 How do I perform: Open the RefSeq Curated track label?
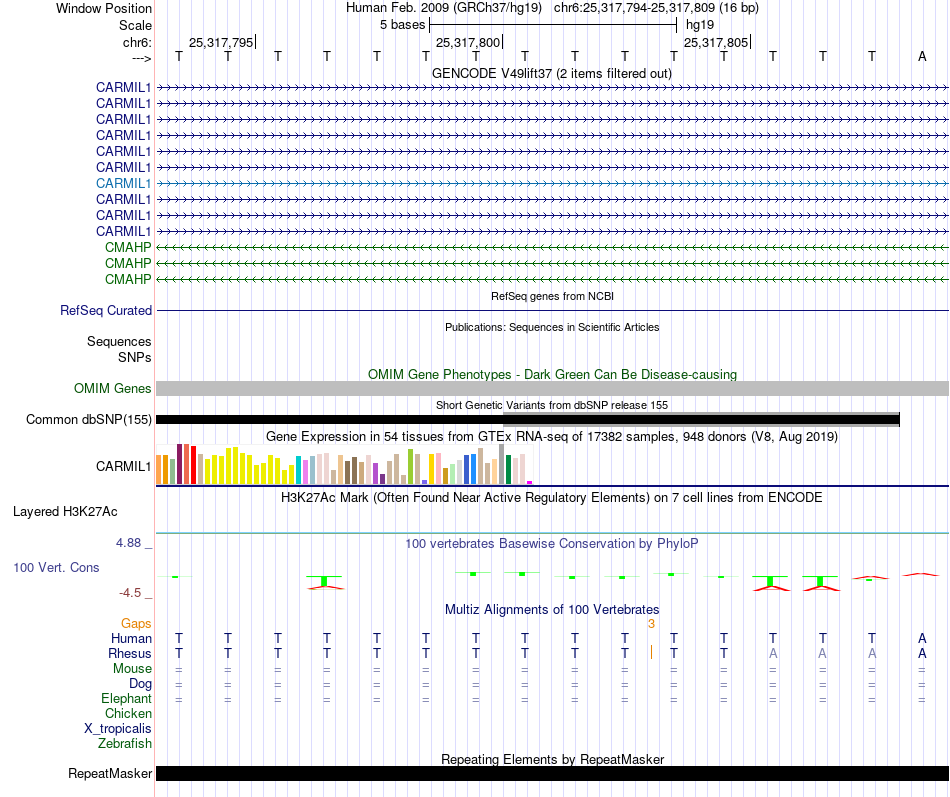pyautogui.click(x=106, y=310)
